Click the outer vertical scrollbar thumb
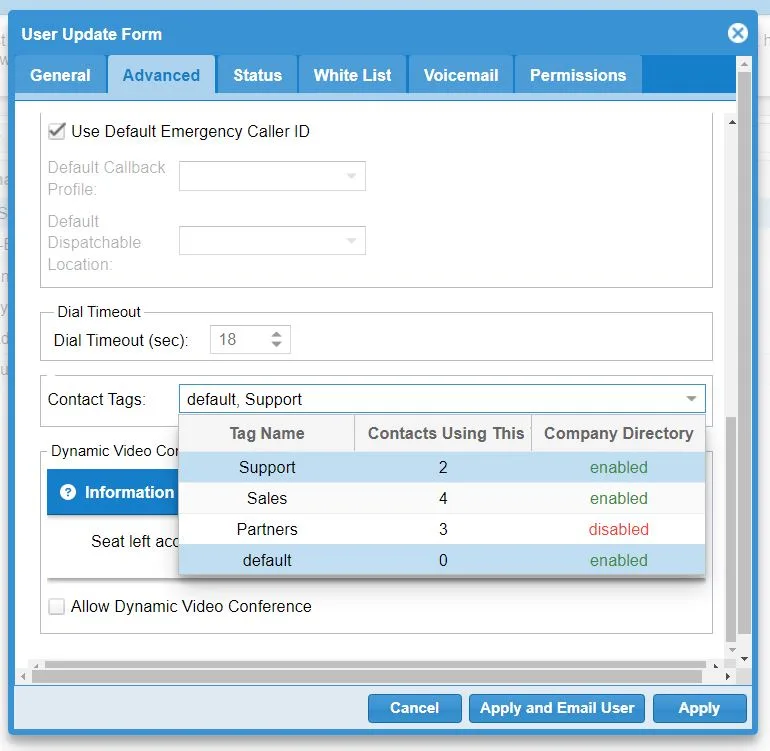Image resolution: width=770 pixels, height=751 pixels. (x=744, y=353)
